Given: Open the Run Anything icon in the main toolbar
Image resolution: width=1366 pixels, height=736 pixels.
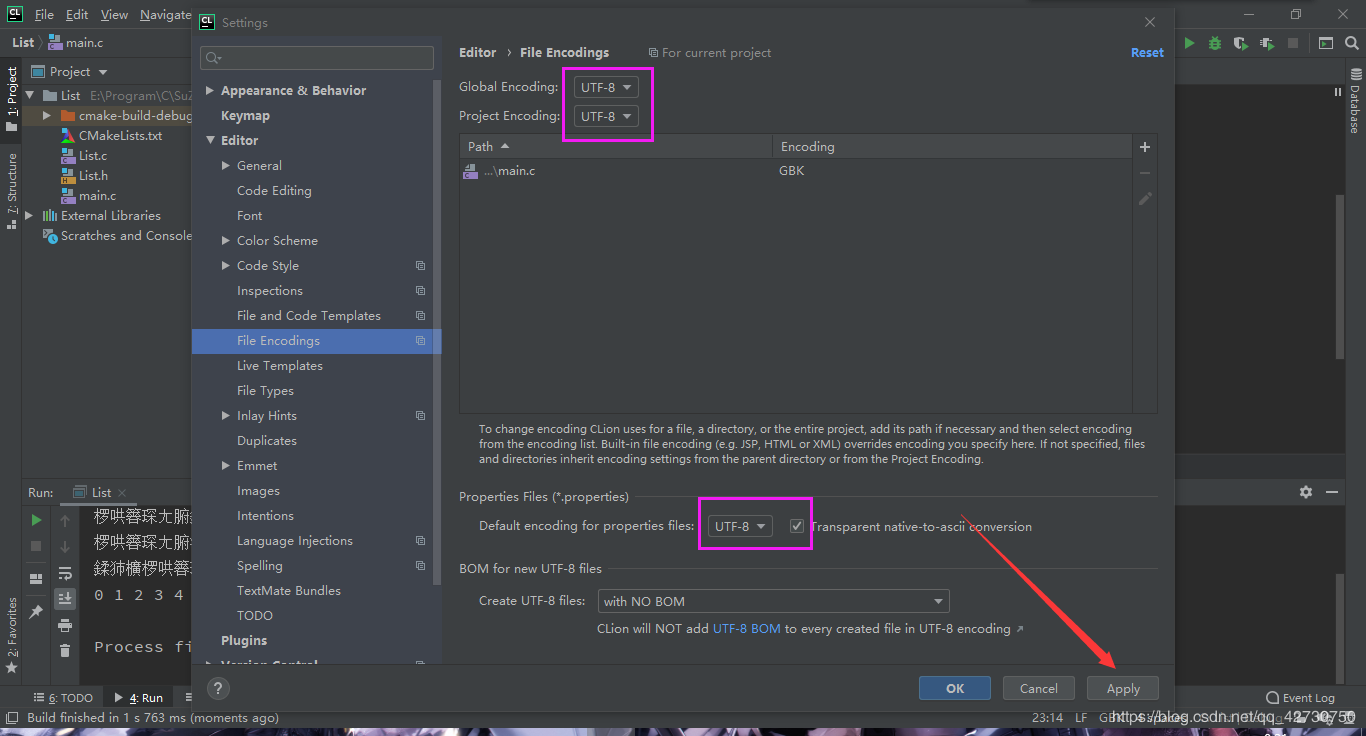Looking at the screenshot, I should [1326, 43].
